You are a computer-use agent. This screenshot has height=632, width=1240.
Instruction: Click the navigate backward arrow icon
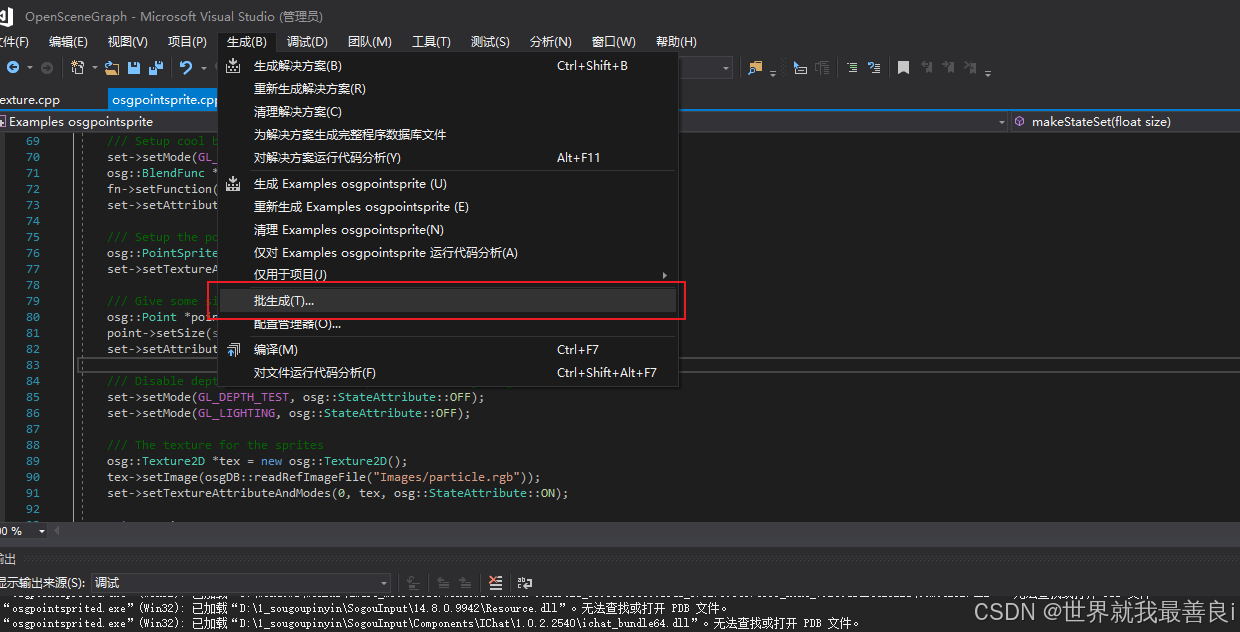[13, 67]
